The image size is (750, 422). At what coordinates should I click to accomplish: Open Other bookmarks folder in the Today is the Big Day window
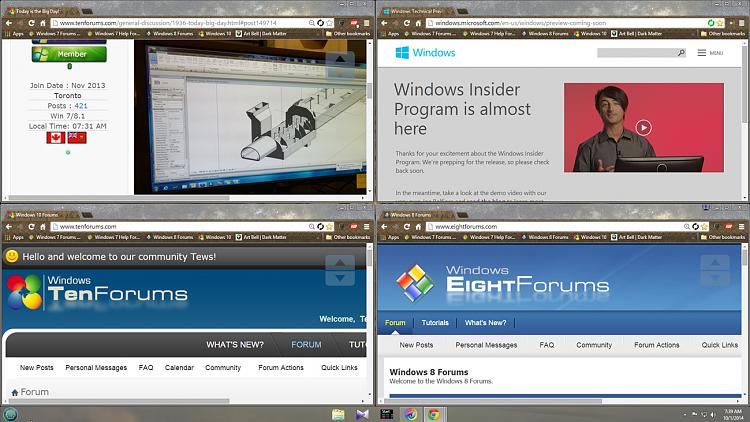point(347,34)
